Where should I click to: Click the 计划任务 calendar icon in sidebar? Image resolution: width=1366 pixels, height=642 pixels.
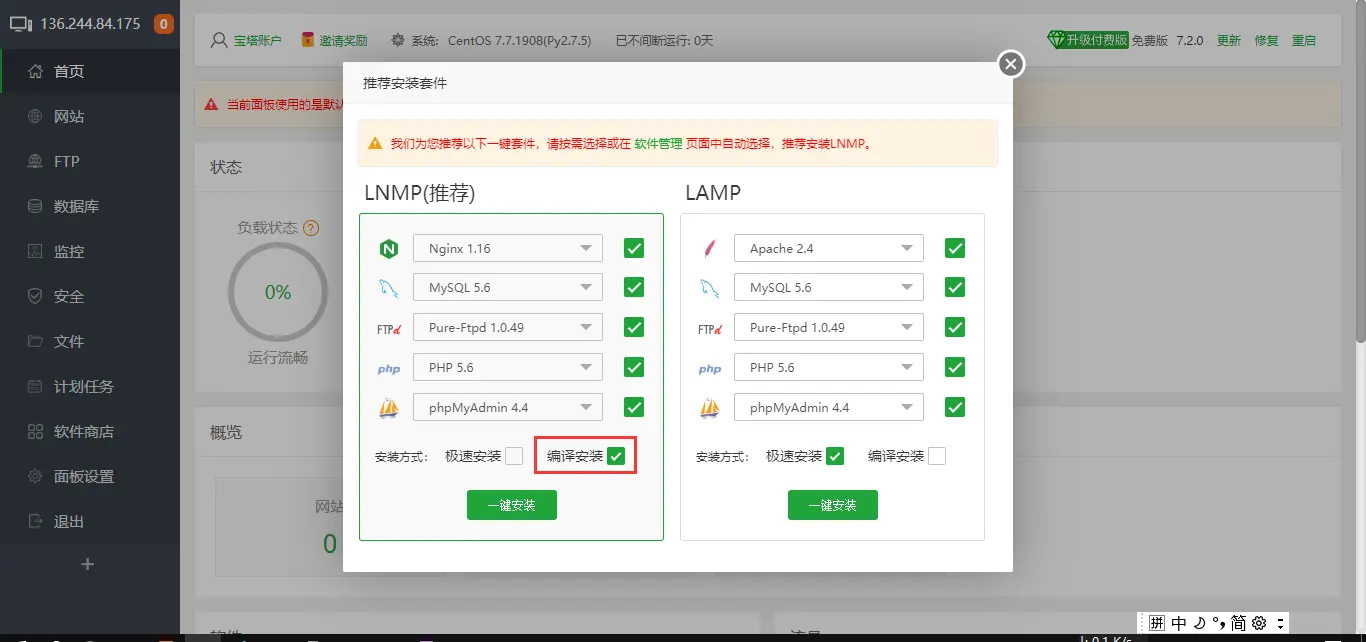coord(36,386)
